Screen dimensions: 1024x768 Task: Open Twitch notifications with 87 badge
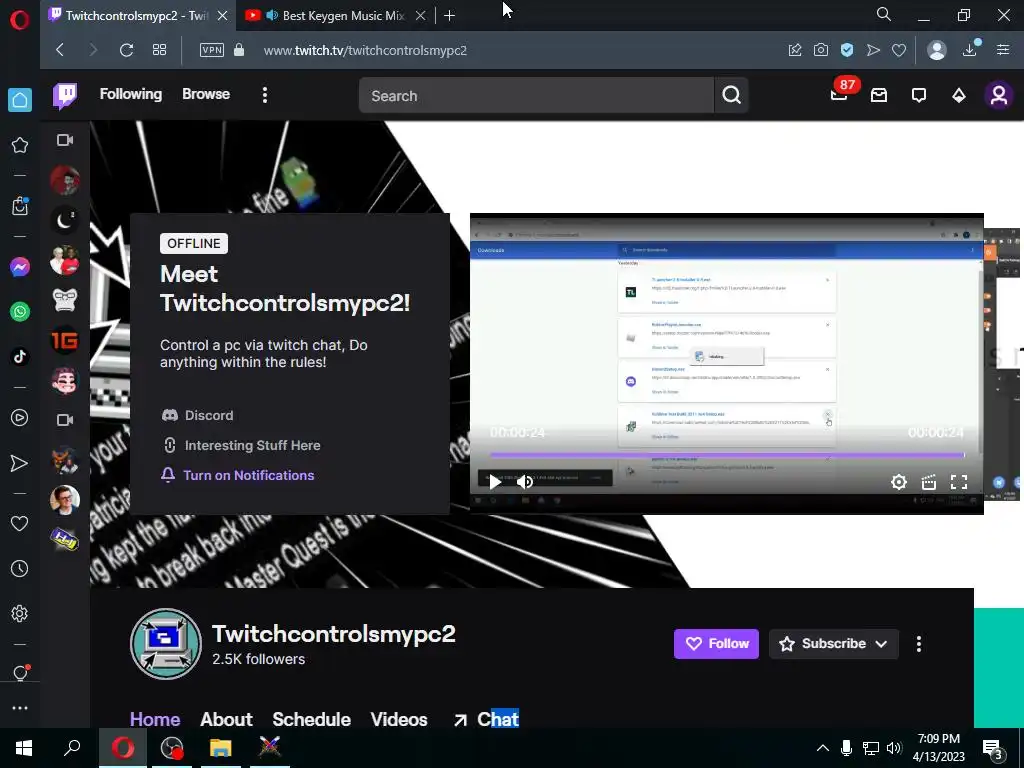coord(840,93)
